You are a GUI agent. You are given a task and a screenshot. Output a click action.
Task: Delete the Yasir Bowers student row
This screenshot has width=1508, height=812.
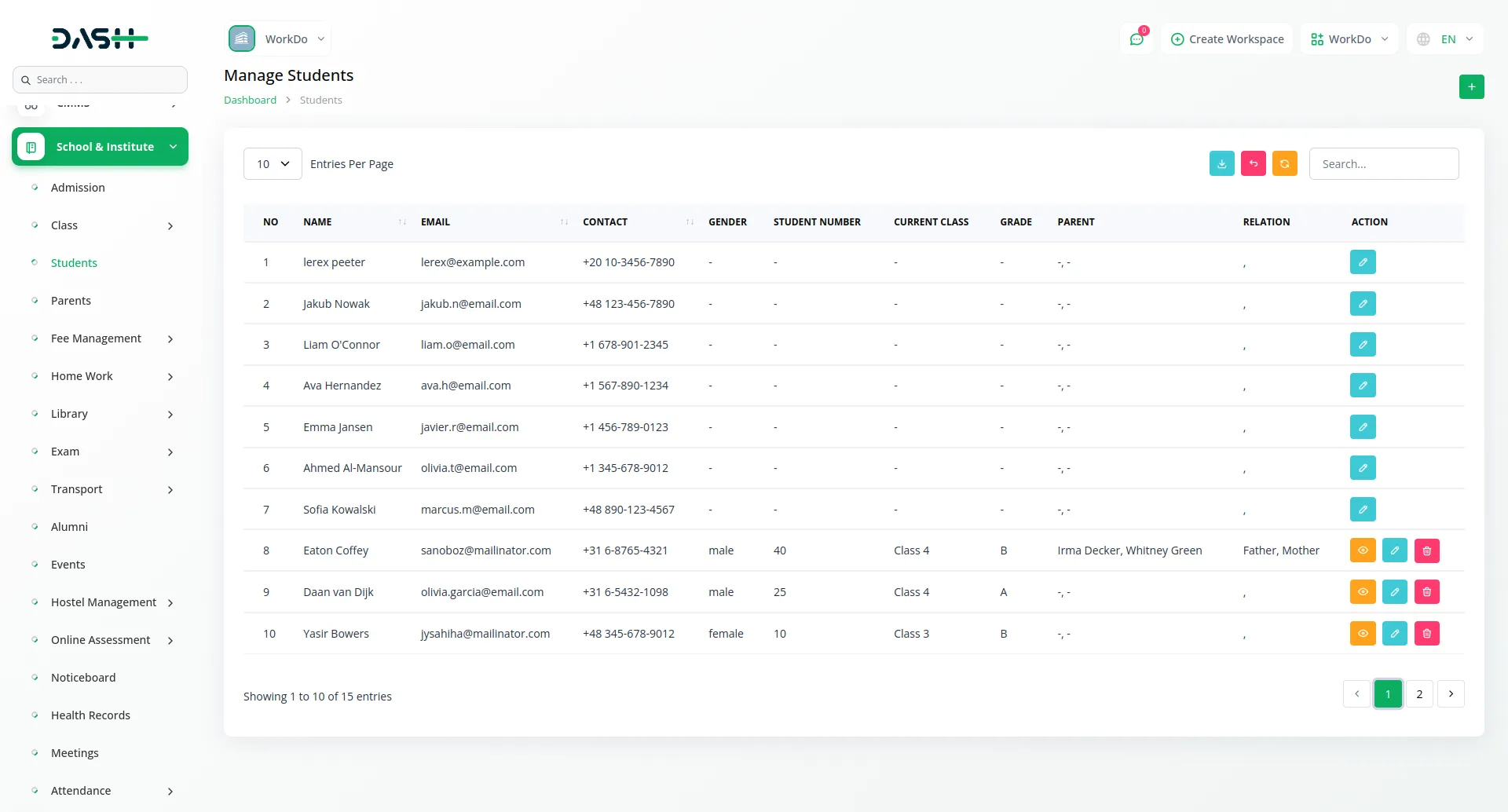tap(1427, 634)
